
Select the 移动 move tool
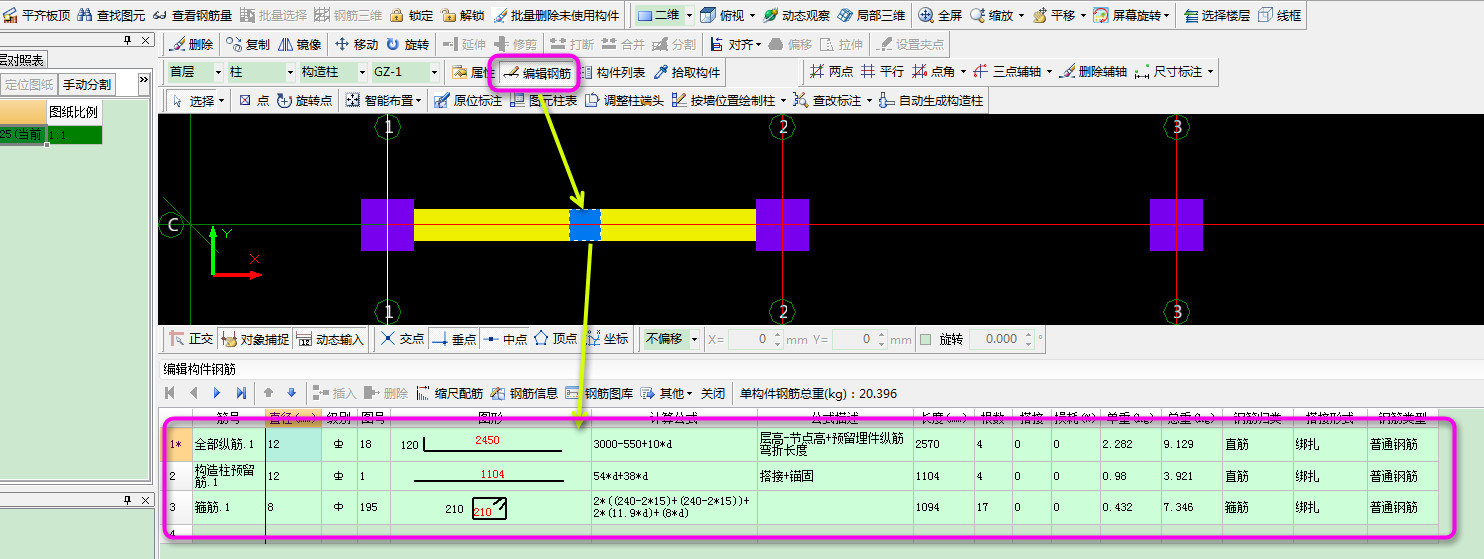(356, 44)
